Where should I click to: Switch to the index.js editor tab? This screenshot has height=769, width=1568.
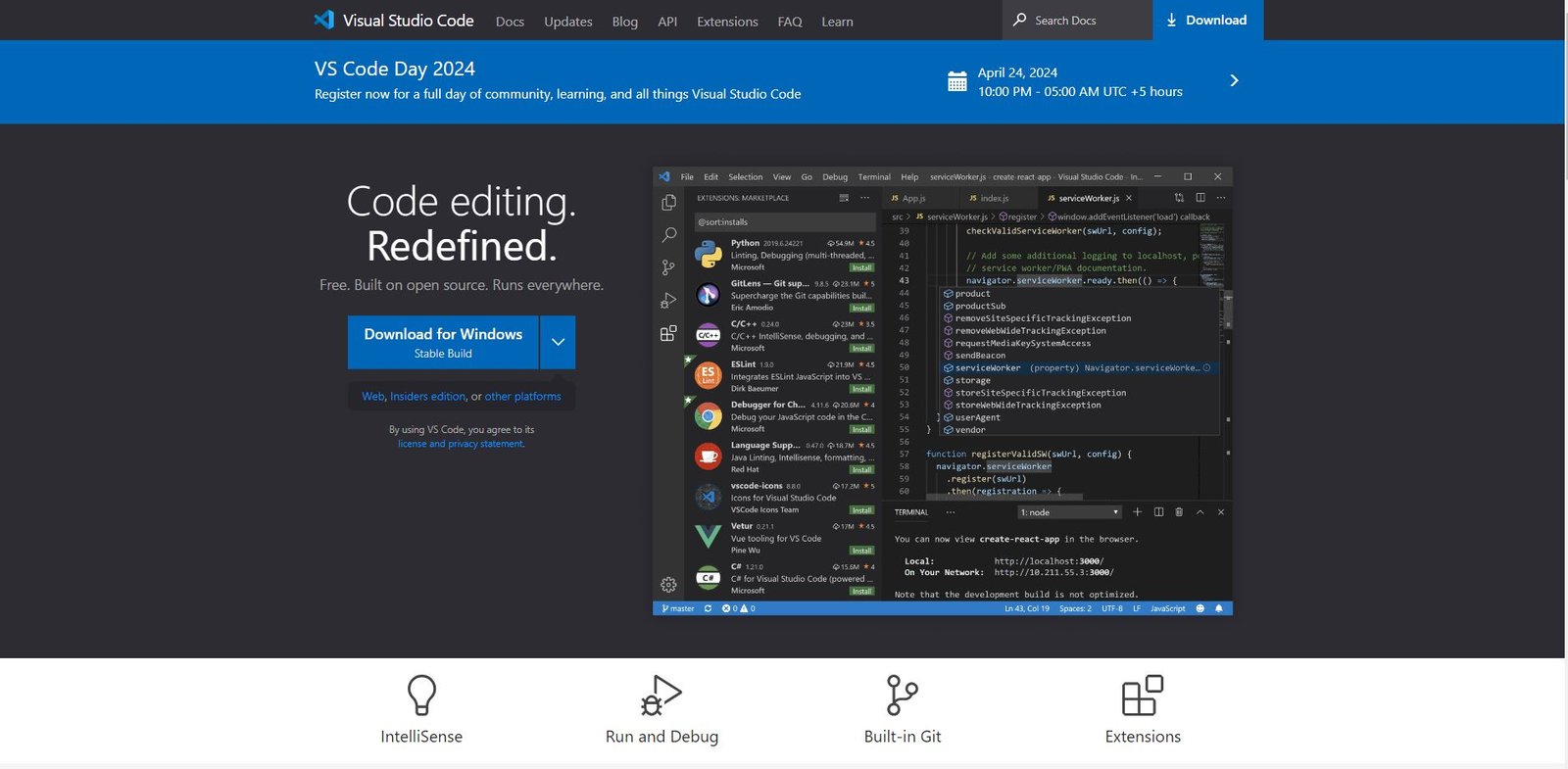tap(996, 198)
